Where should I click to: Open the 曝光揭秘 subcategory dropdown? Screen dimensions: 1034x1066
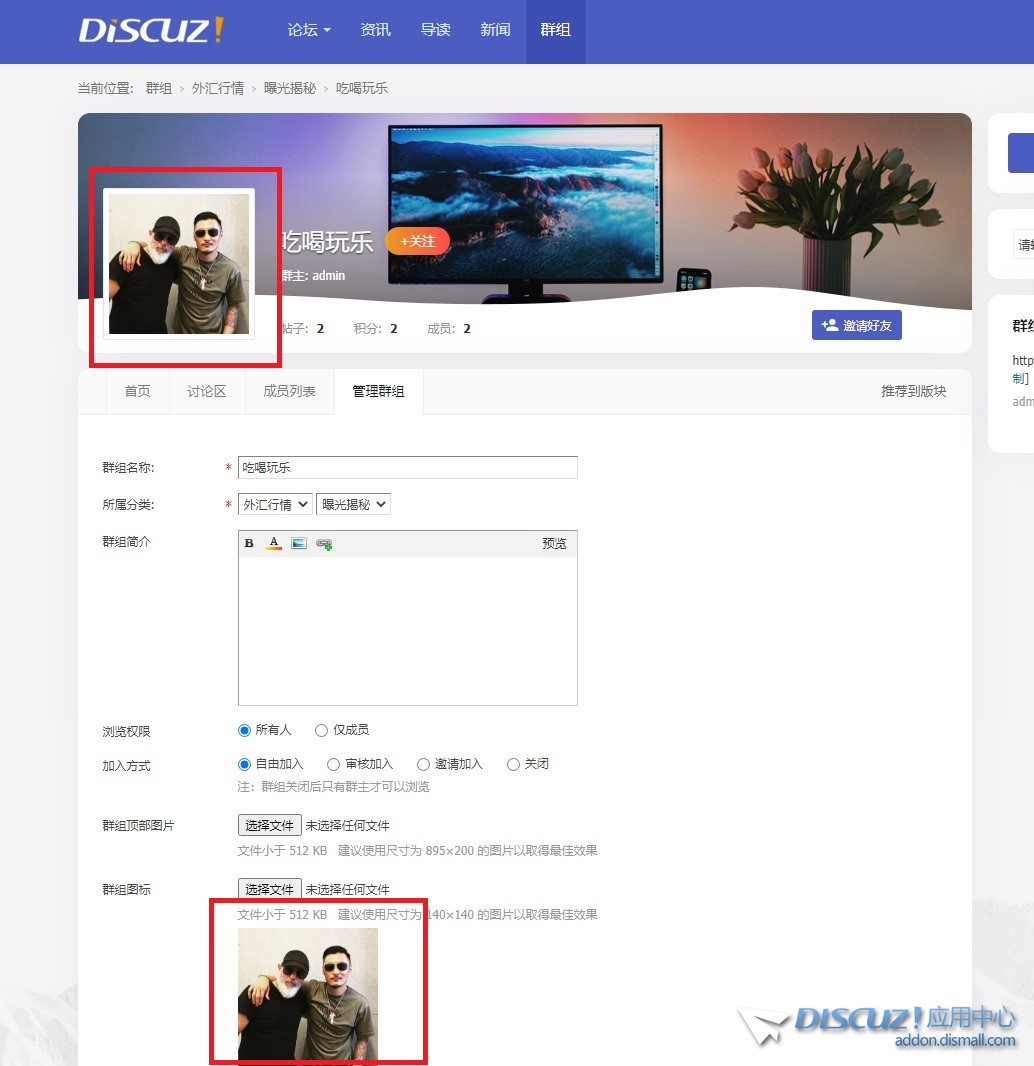pos(353,505)
